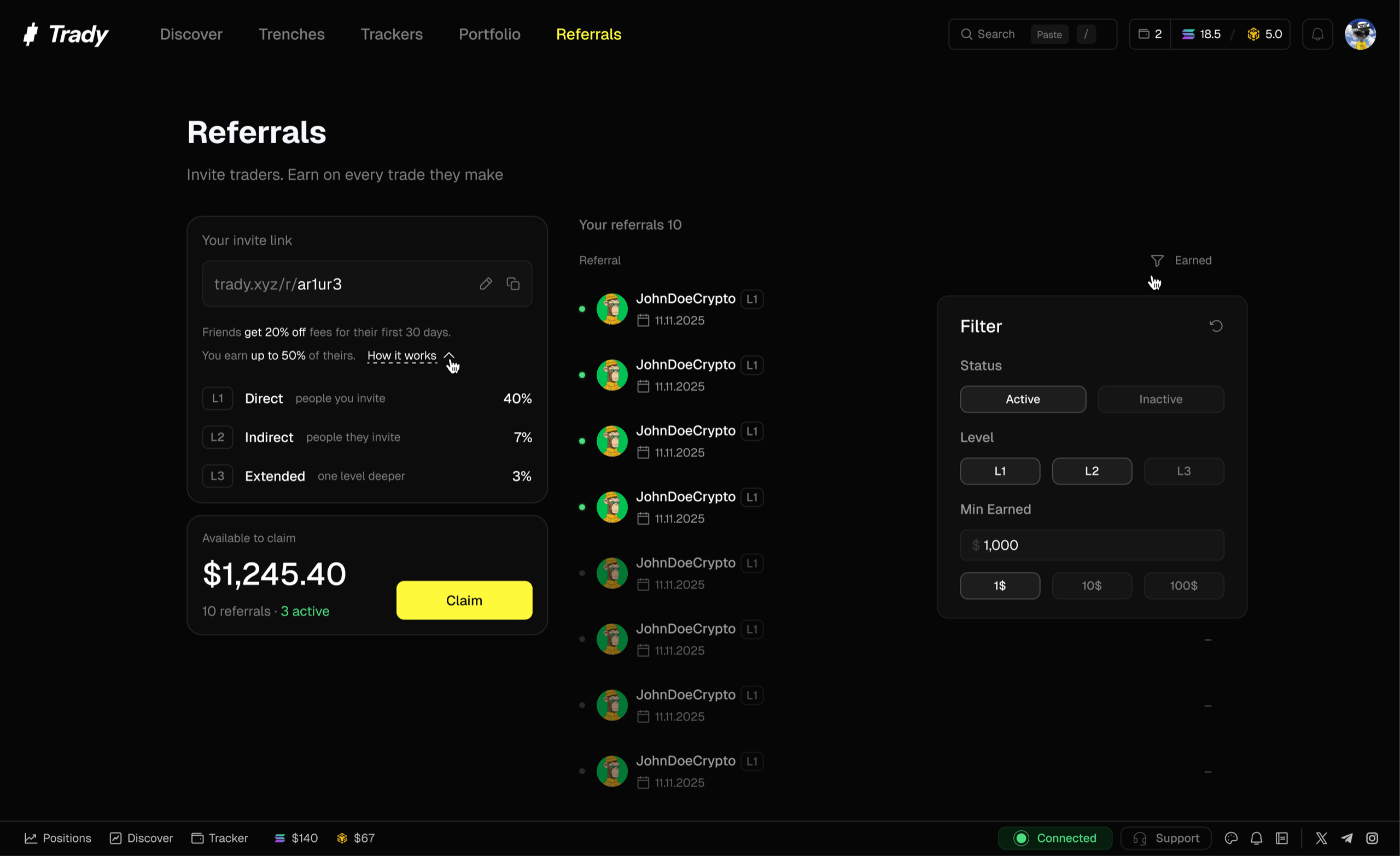This screenshot has width=1400, height=856.
Task: Copy the invite link
Action: (x=513, y=284)
